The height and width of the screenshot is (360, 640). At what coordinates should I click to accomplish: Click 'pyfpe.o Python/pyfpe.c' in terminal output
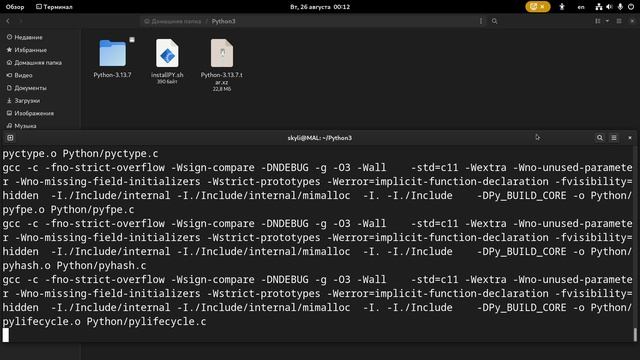(68, 210)
